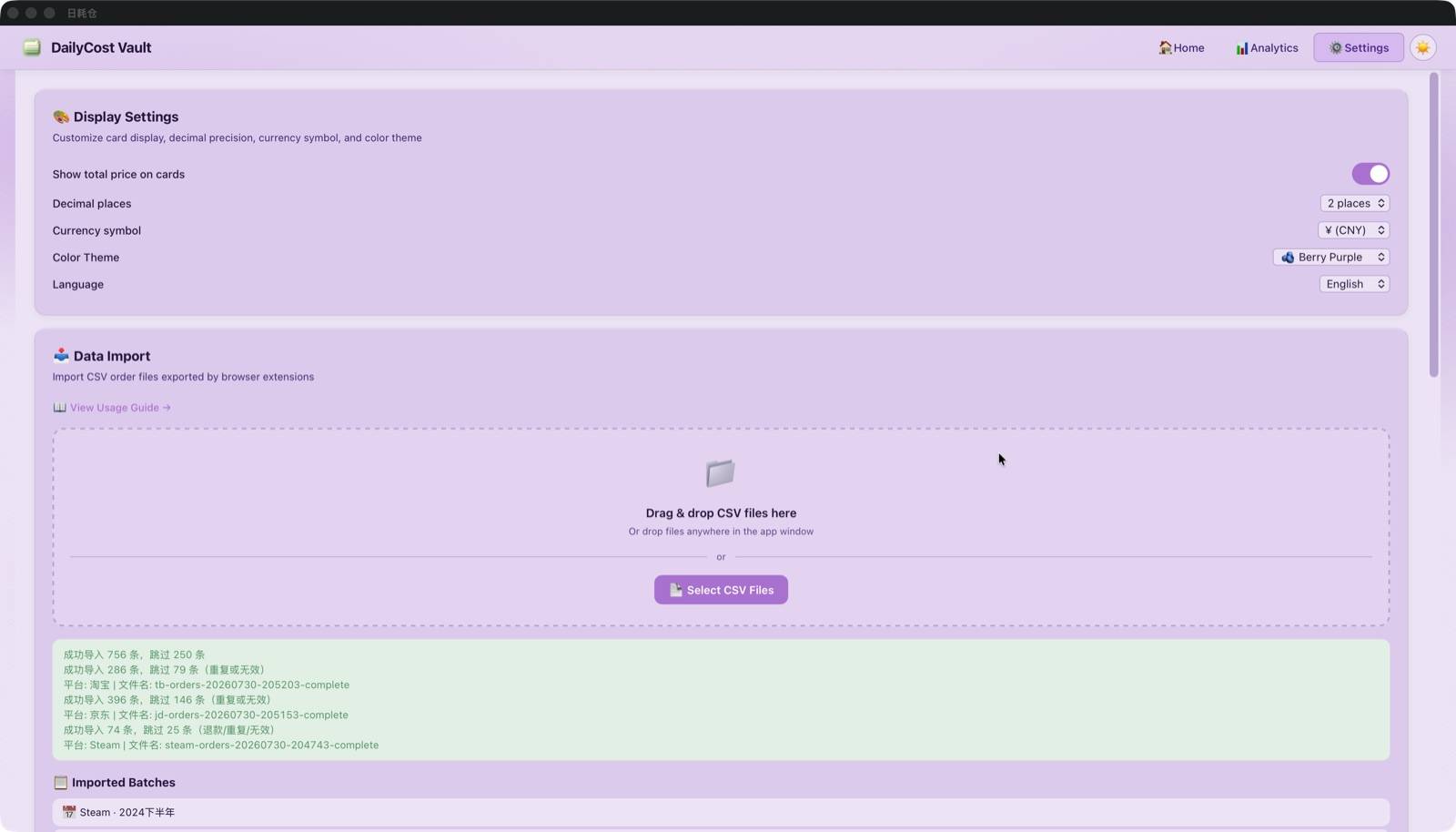Switch to the Analytics tab
The image size is (1456, 832).
1267,47
